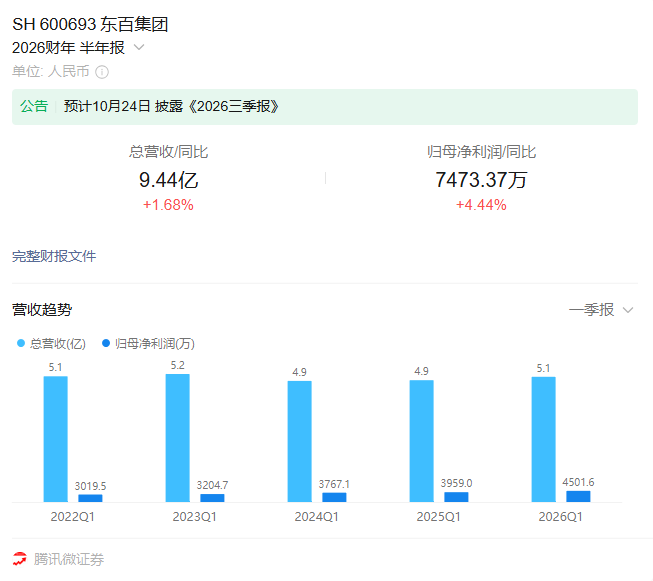Open the 完整财报文件 link
This screenshot has width=653, height=581.
click(x=54, y=256)
